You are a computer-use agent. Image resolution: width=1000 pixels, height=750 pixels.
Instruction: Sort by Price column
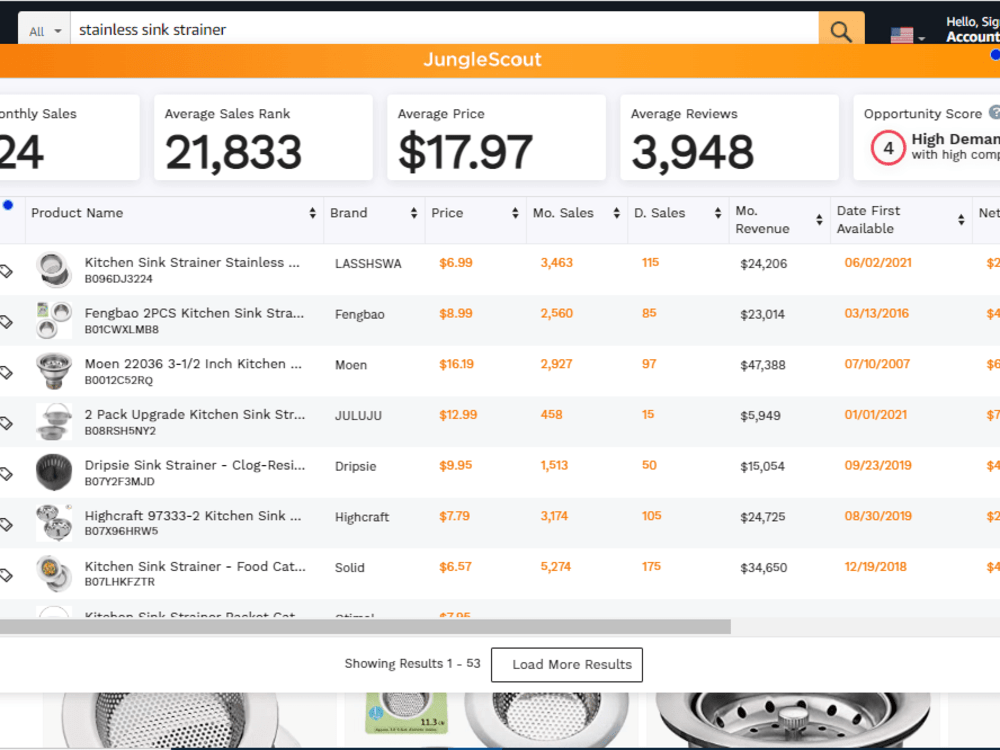point(515,213)
